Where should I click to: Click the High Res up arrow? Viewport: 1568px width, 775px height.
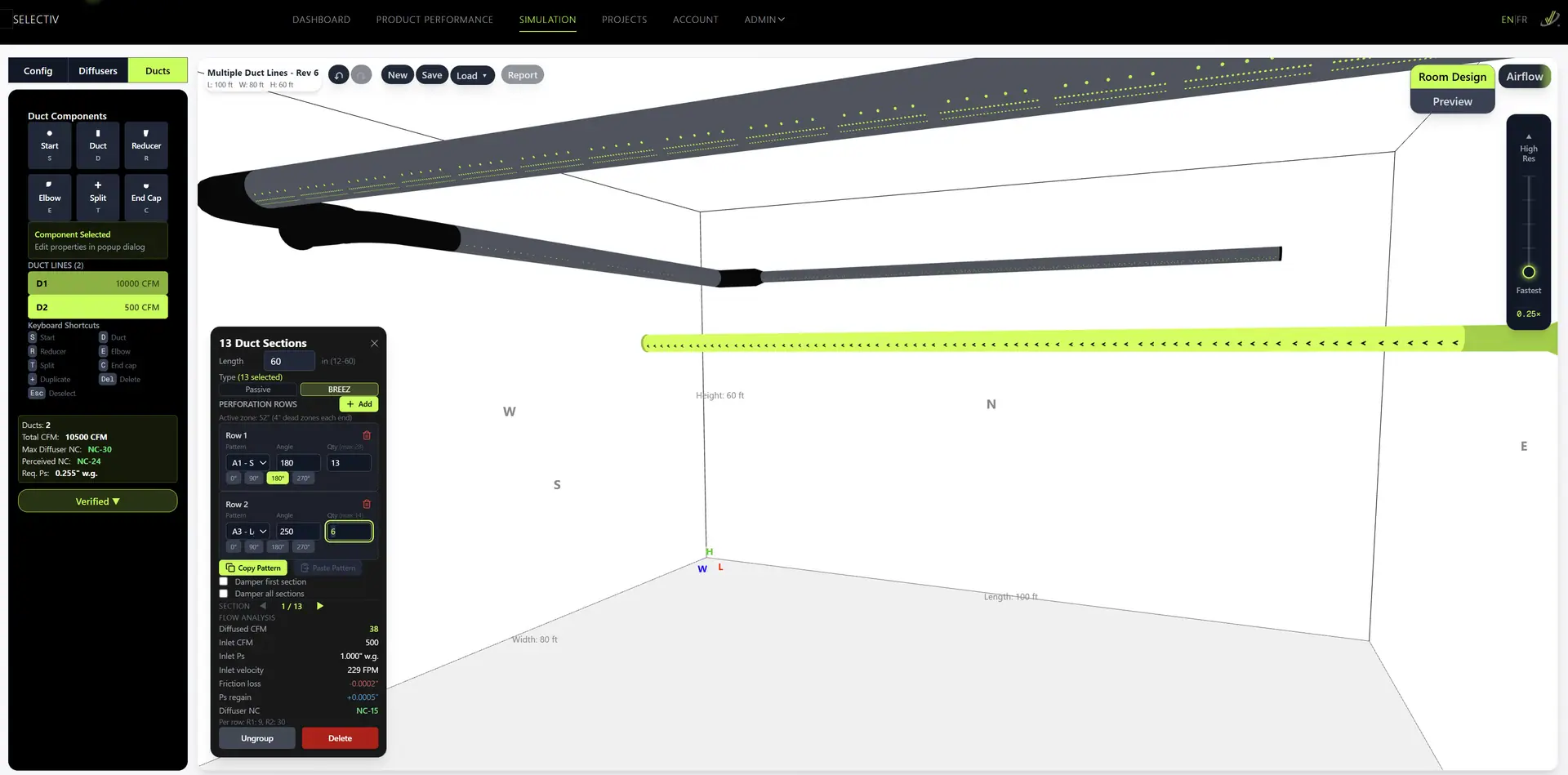click(x=1529, y=136)
